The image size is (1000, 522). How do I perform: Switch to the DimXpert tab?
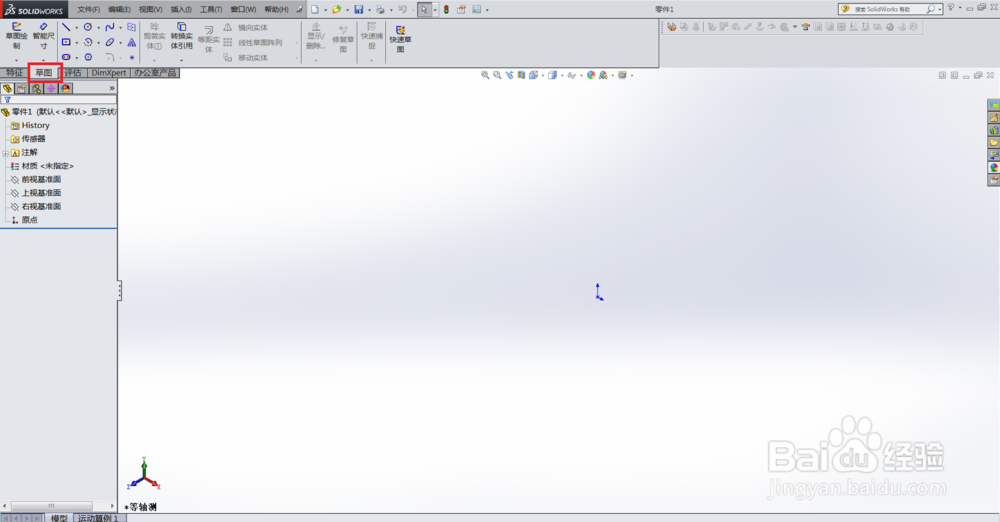coord(108,73)
